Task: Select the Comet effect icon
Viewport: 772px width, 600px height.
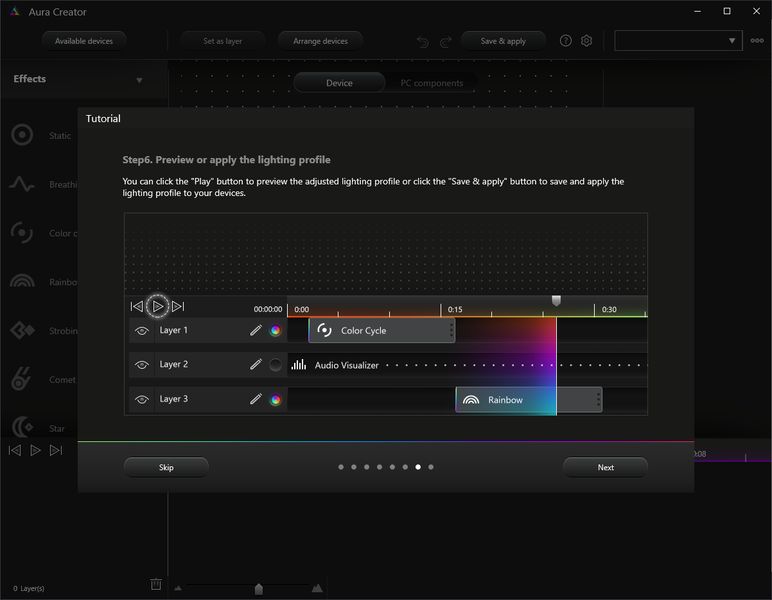Action: pos(21,379)
